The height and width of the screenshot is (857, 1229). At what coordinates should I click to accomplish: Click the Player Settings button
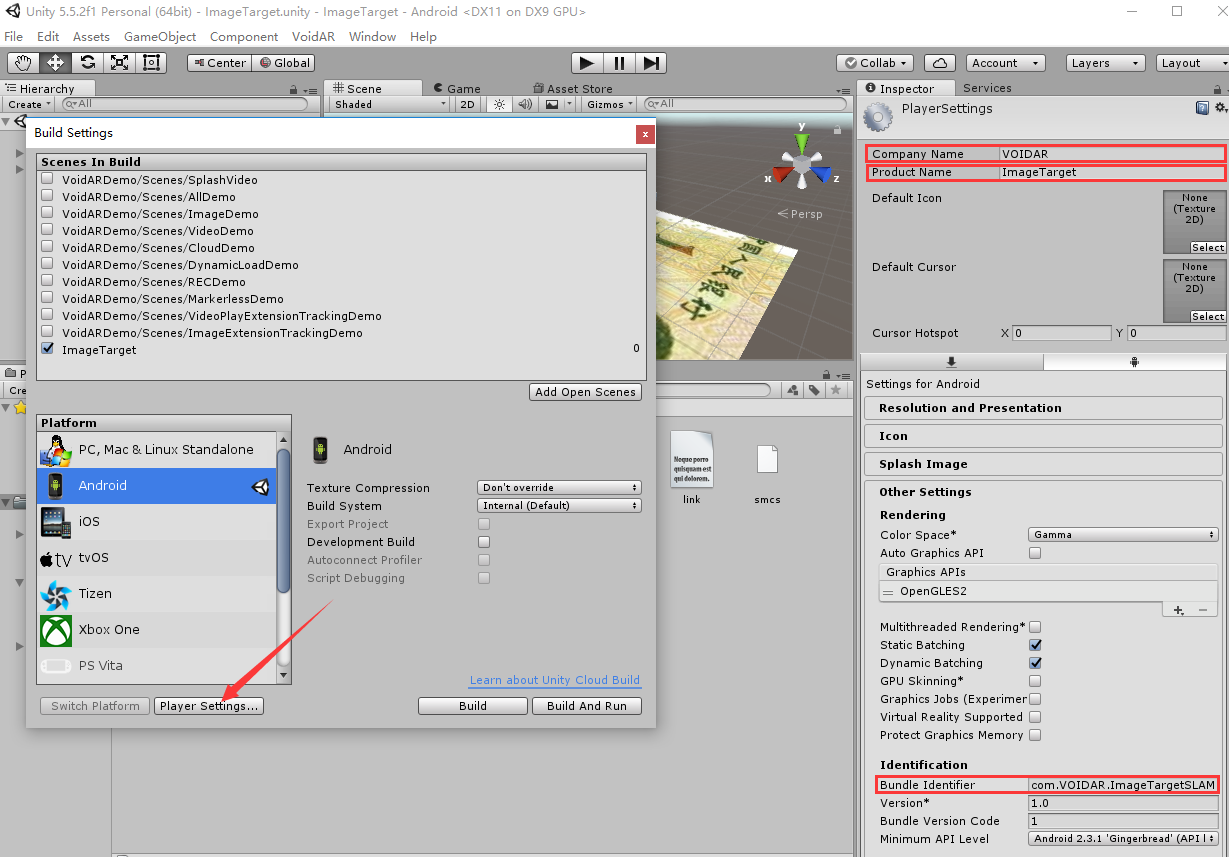pos(209,706)
